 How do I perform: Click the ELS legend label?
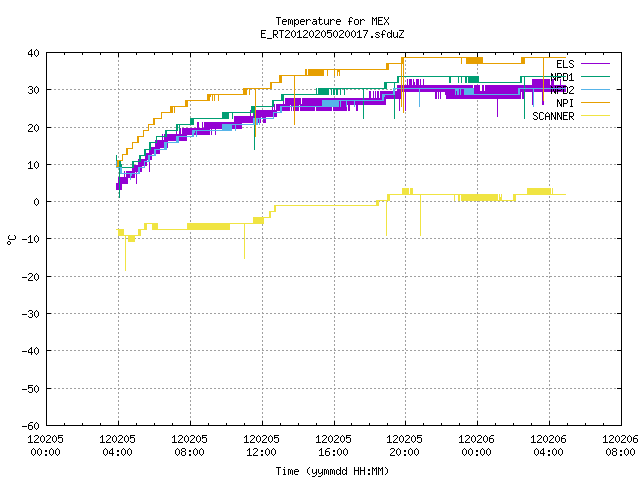click(565, 64)
